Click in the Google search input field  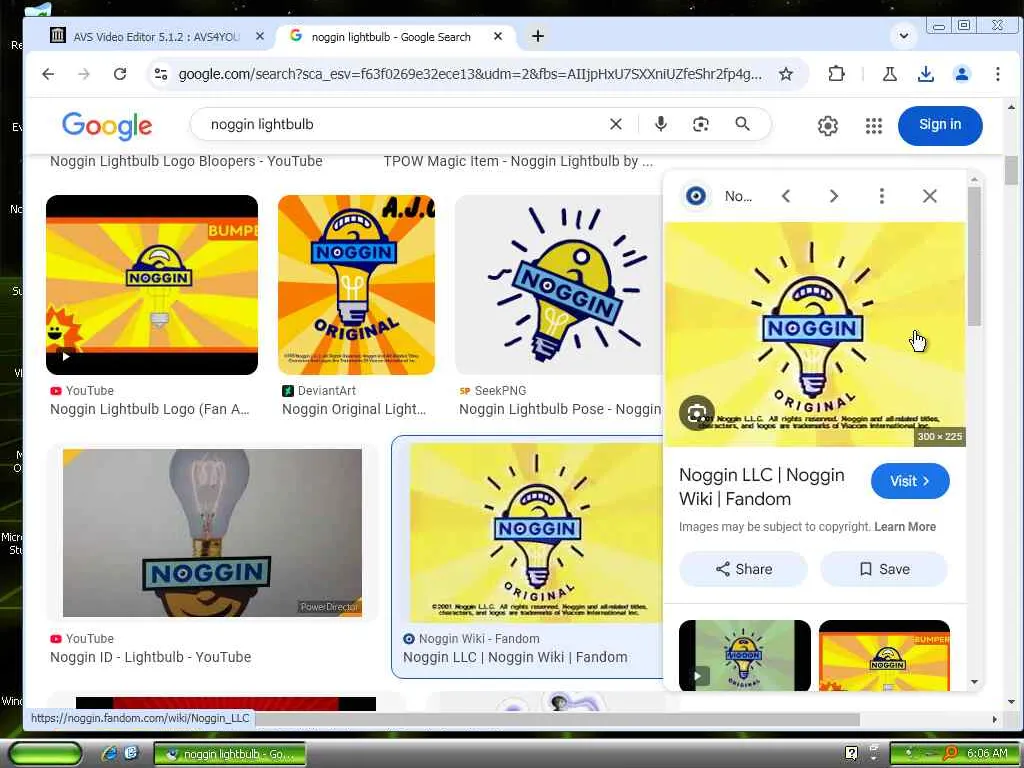click(x=405, y=124)
